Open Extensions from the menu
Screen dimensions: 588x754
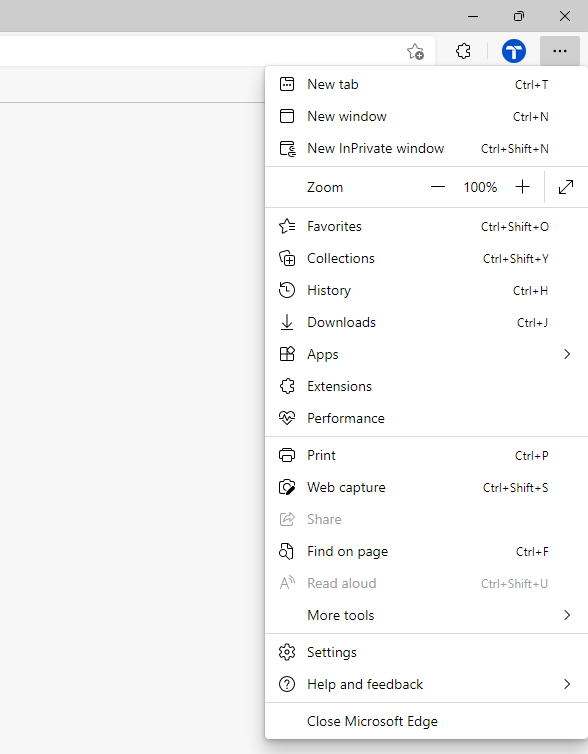click(x=426, y=386)
